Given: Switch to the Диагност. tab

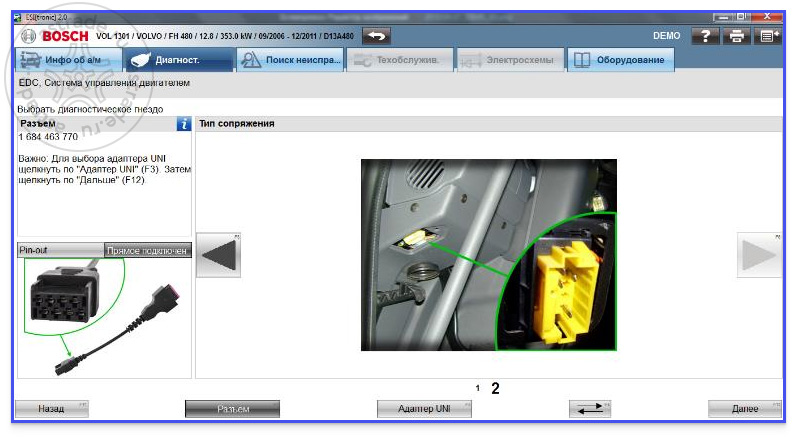Looking at the screenshot, I should tap(179, 60).
